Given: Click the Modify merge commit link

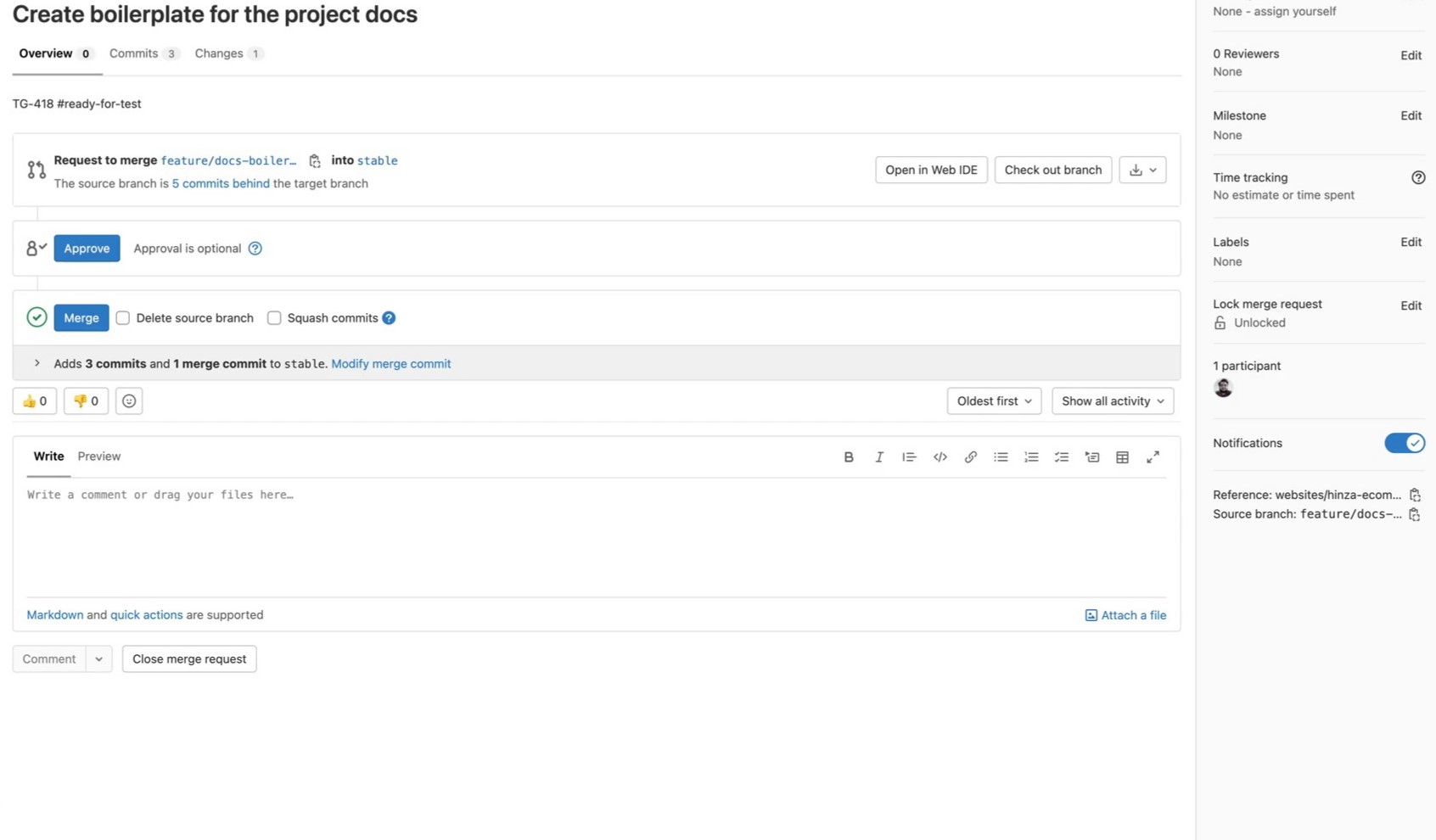Looking at the screenshot, I should [390, 364].
